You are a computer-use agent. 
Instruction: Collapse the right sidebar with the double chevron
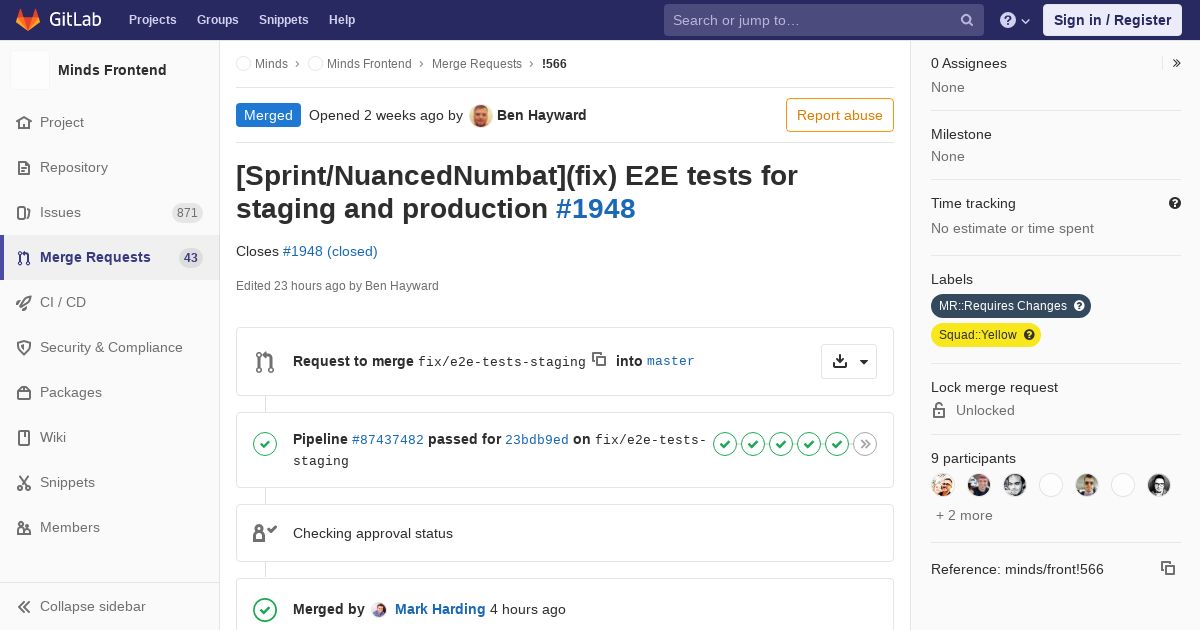pos(1177,63)
